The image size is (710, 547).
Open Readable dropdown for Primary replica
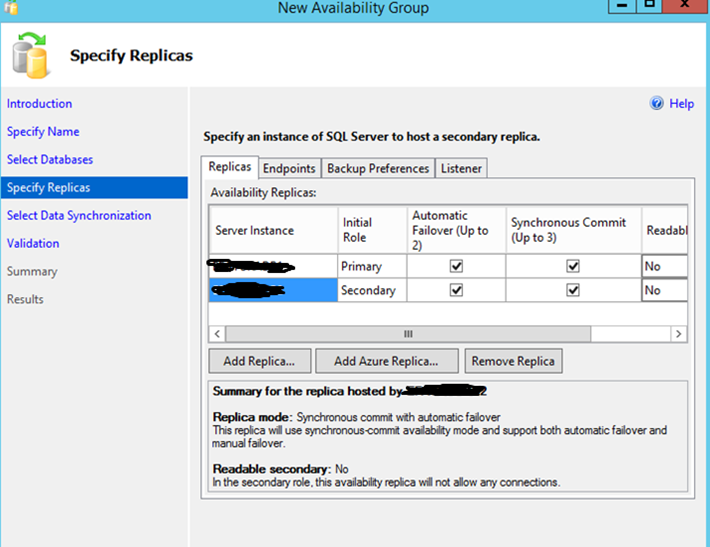pyautogui.click(x=664, y=267)
